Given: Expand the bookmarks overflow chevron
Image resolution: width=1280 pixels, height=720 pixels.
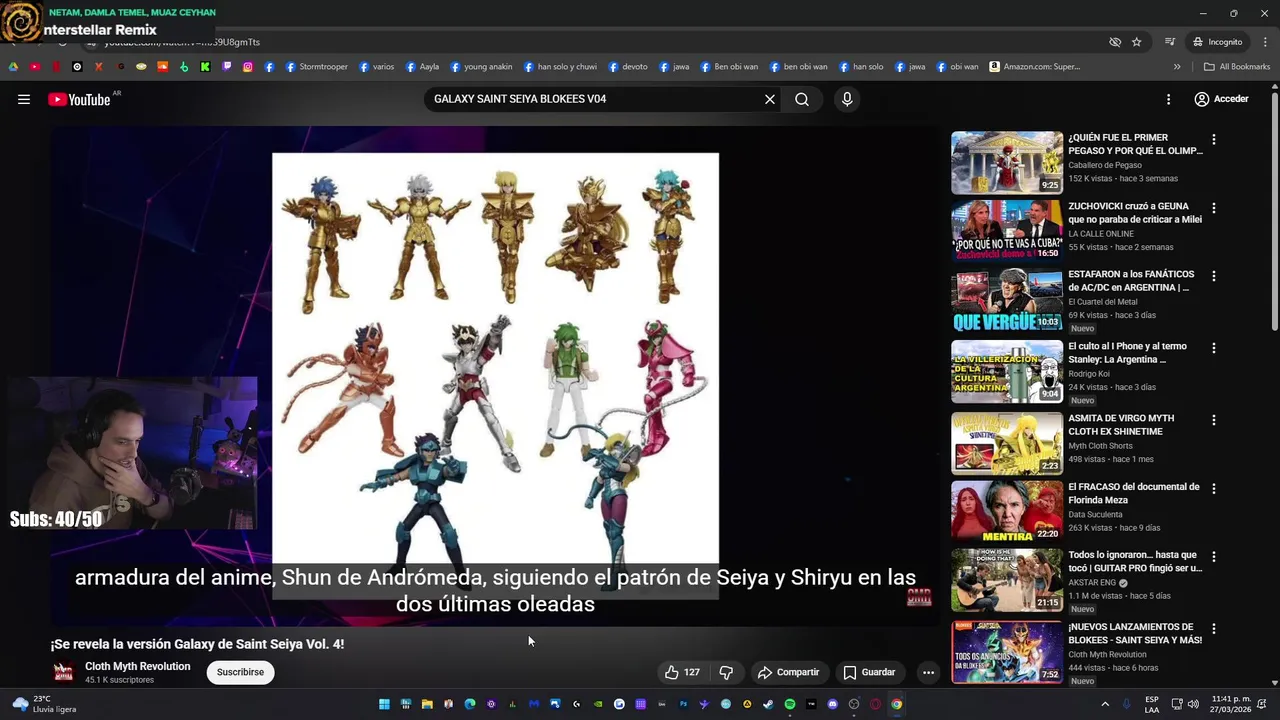Looking at the screenshot, I should [1177, 67].
